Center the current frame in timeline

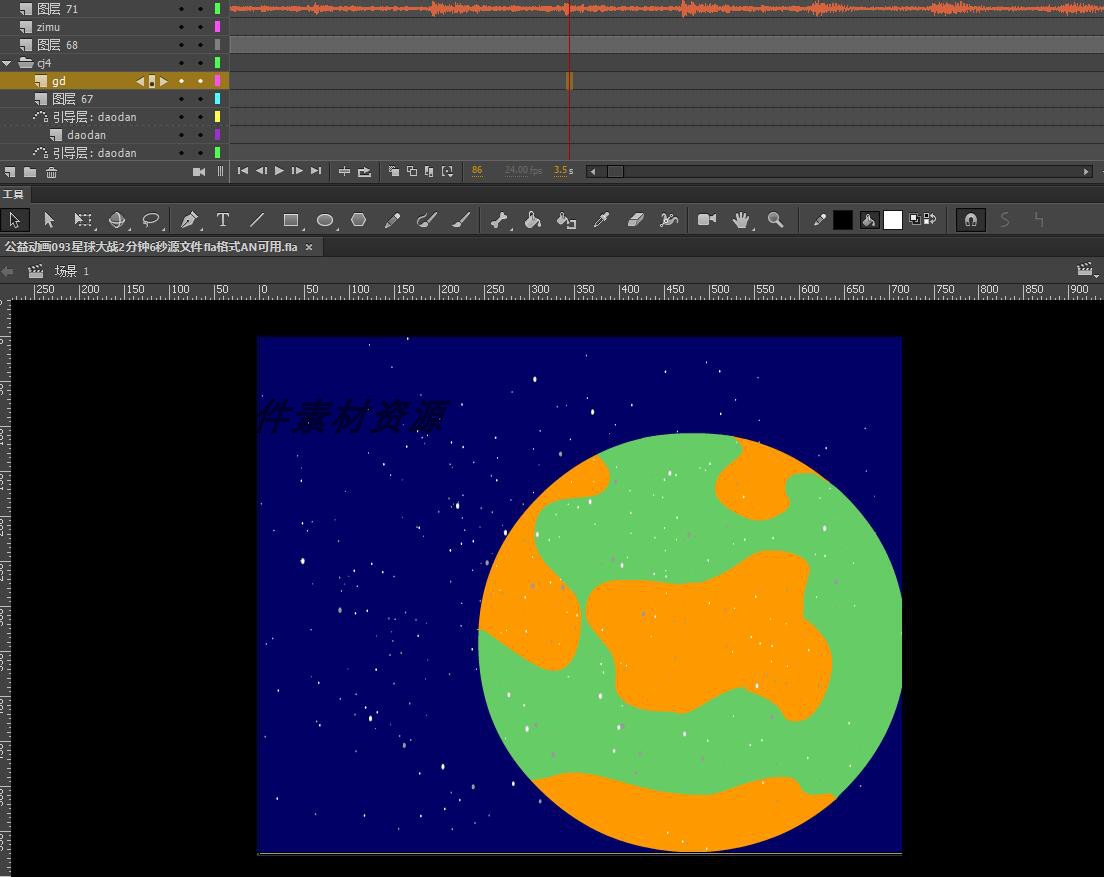click(344, 171)
